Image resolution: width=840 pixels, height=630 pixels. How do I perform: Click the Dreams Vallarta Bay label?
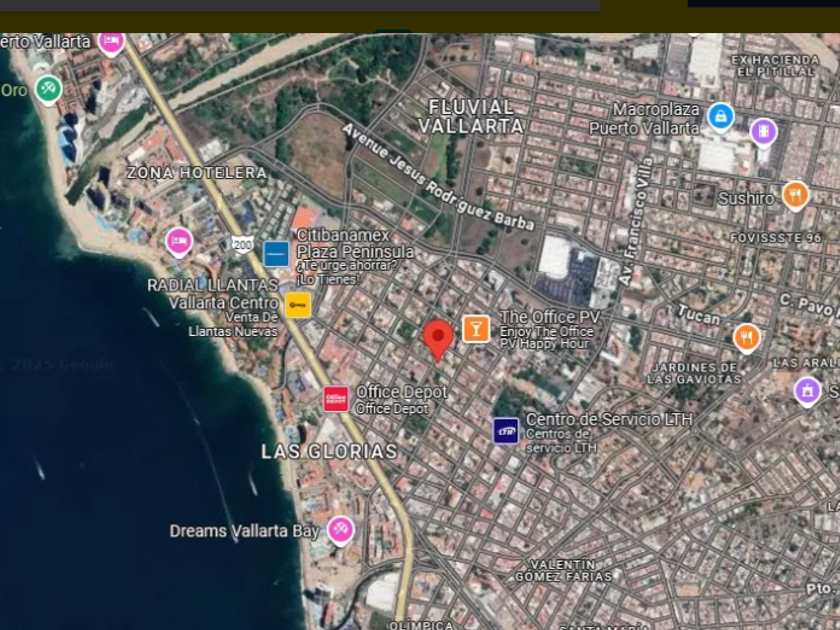coord(244,531)
